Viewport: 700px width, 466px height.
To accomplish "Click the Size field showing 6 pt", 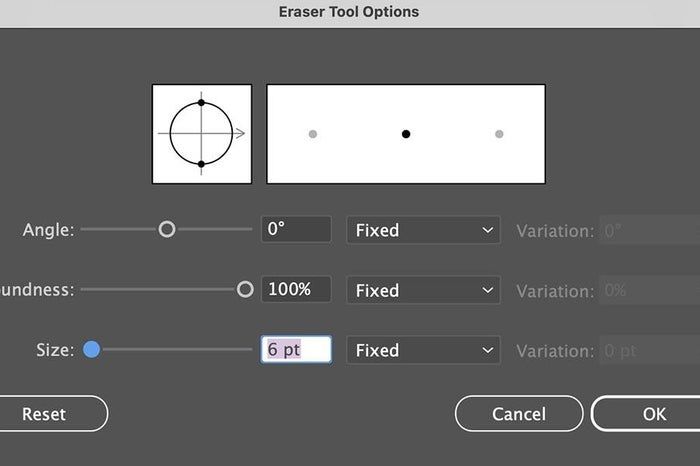I will pos(296,350).
